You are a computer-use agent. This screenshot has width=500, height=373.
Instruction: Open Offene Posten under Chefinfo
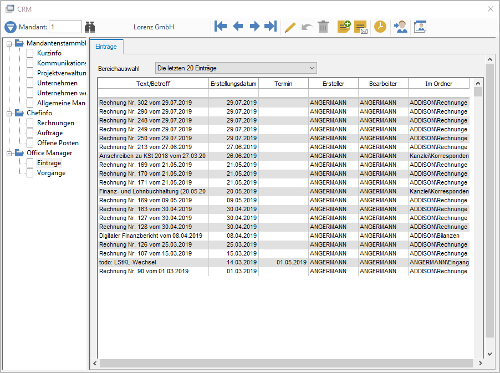(x=58, y=143)
